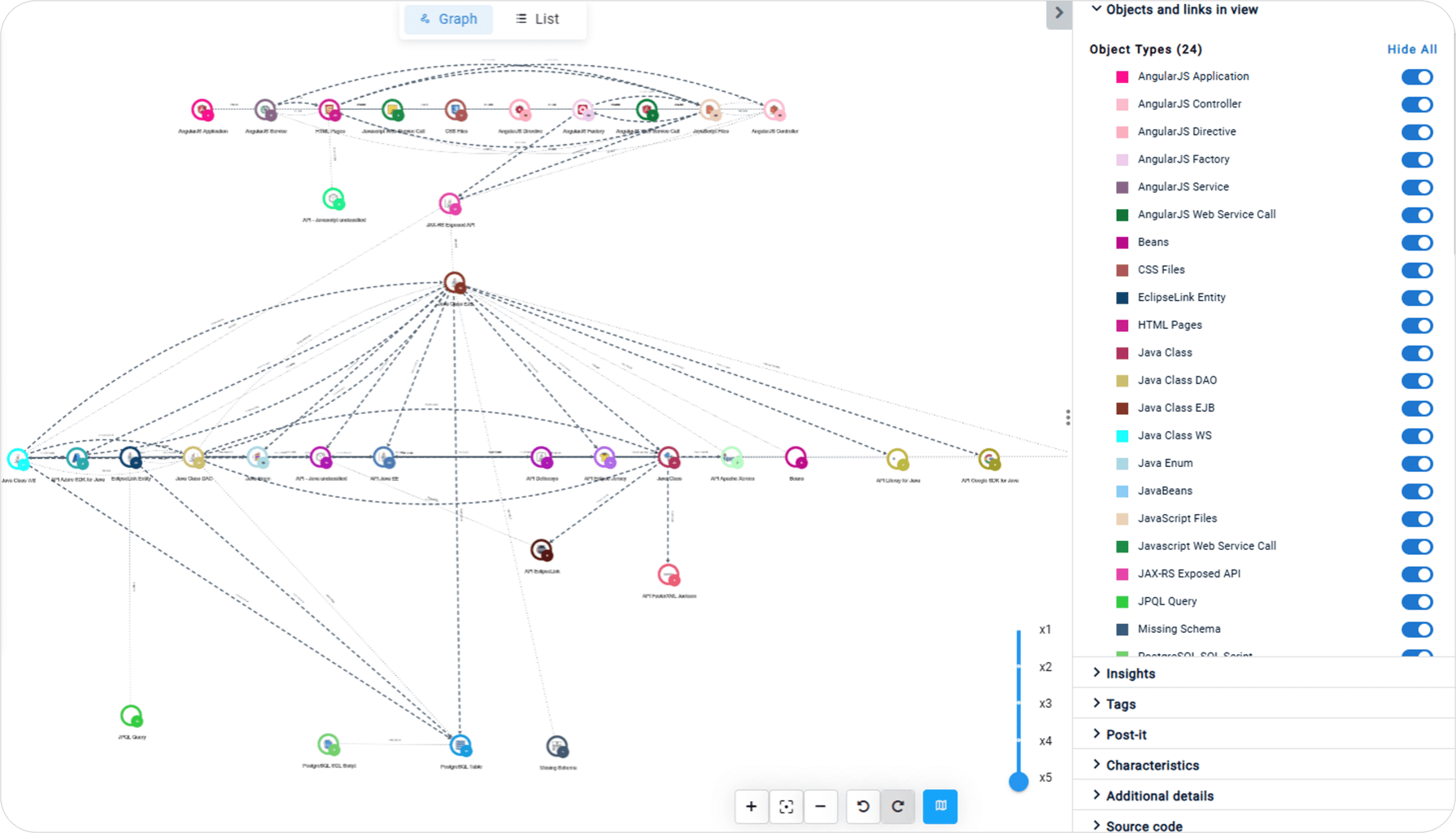This screenshot has width=1456, height=833.
Task: Disable the Java Class EJB toggle
Action: (x=1416, y=408)
